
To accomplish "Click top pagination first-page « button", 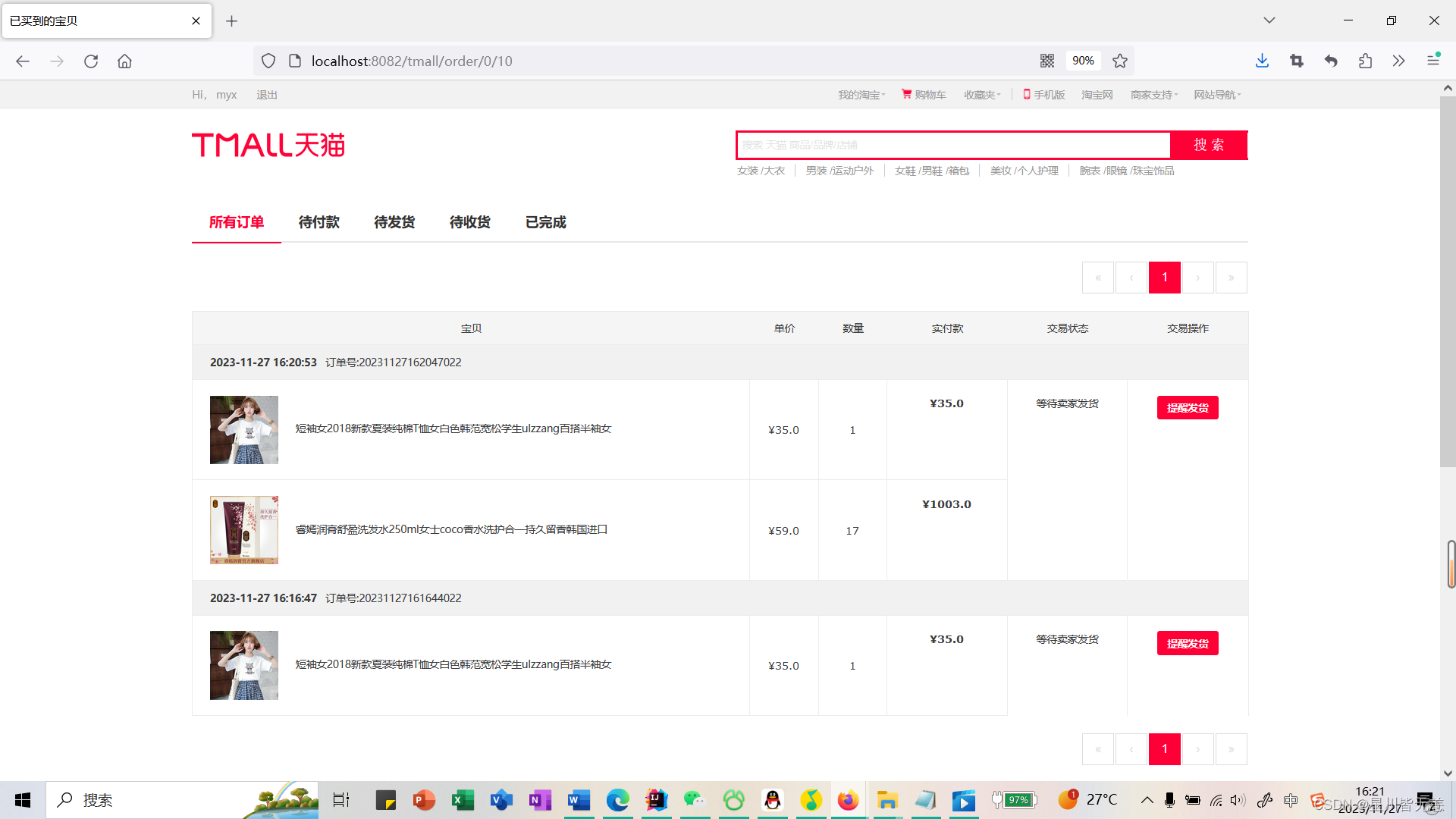I will pos(1098,278).
